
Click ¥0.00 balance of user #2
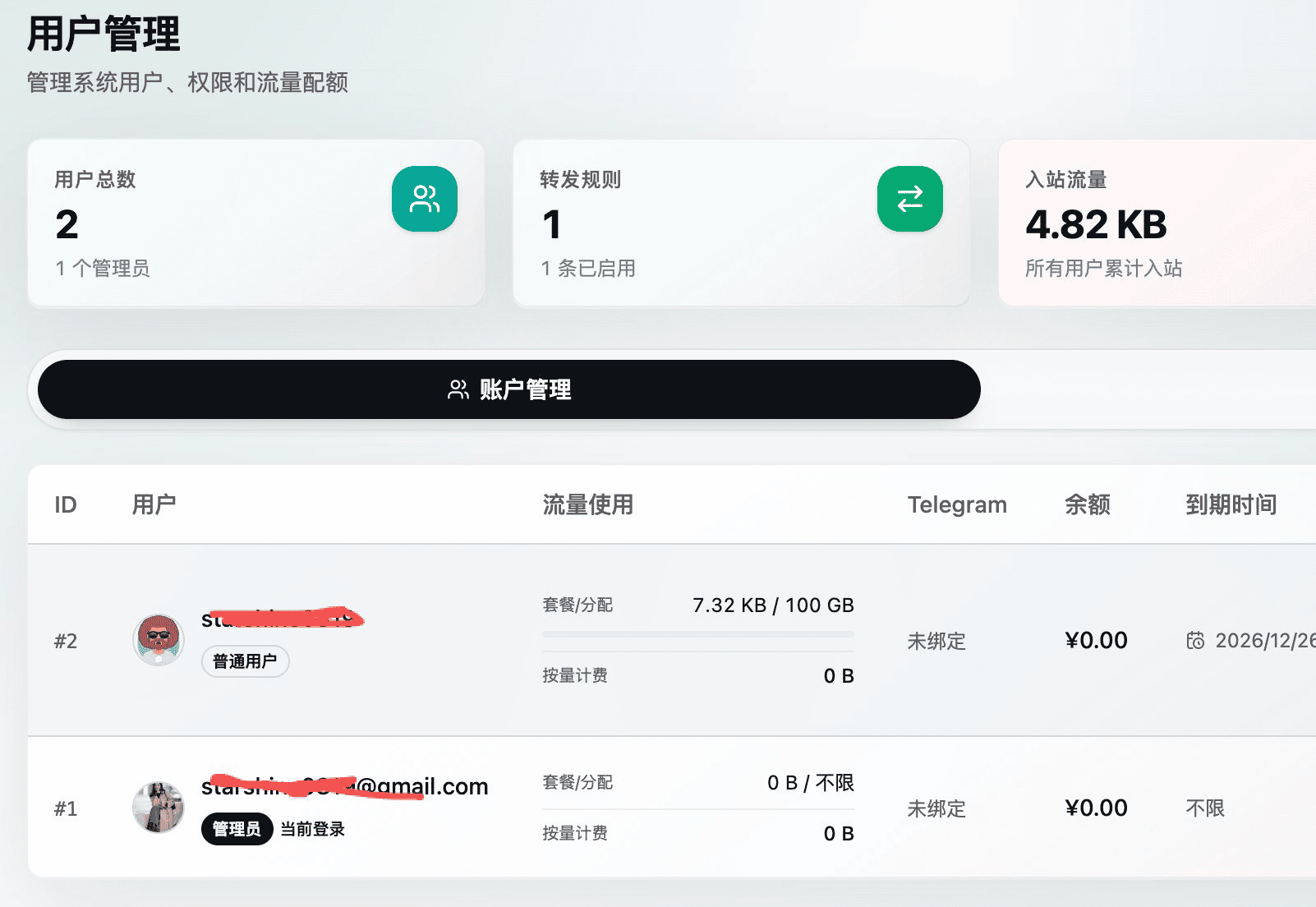pyautogui.click(x=1096, y=641)
